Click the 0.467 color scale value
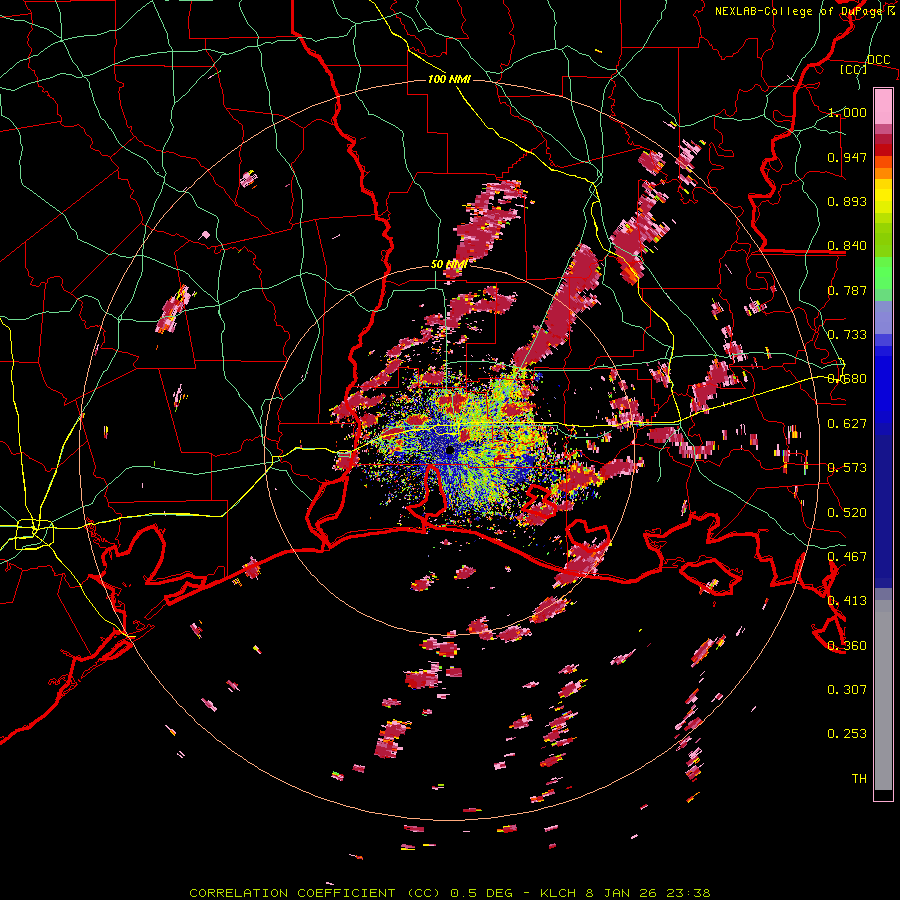 pos(847,557)
